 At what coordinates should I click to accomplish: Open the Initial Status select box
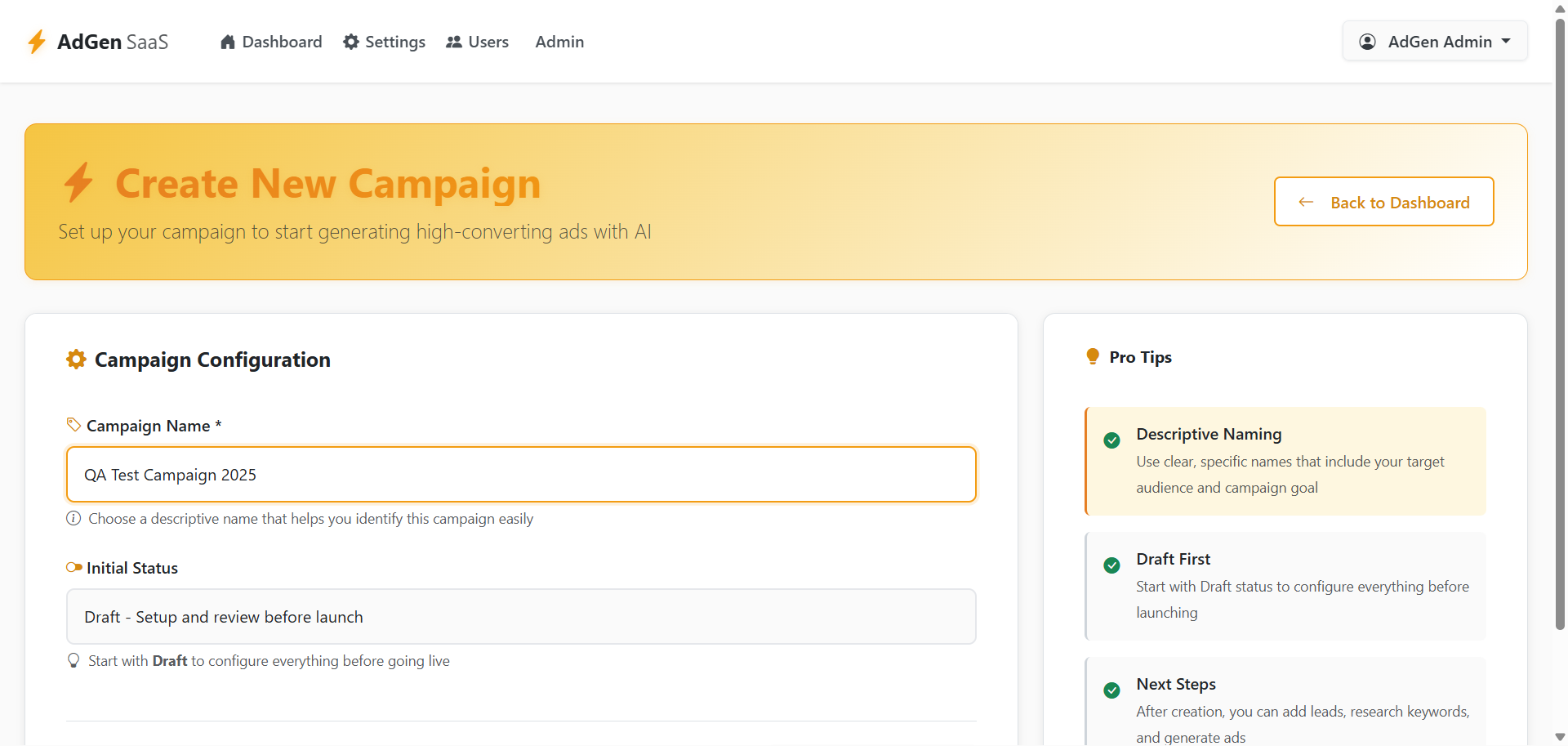click(x=521, y=617)
